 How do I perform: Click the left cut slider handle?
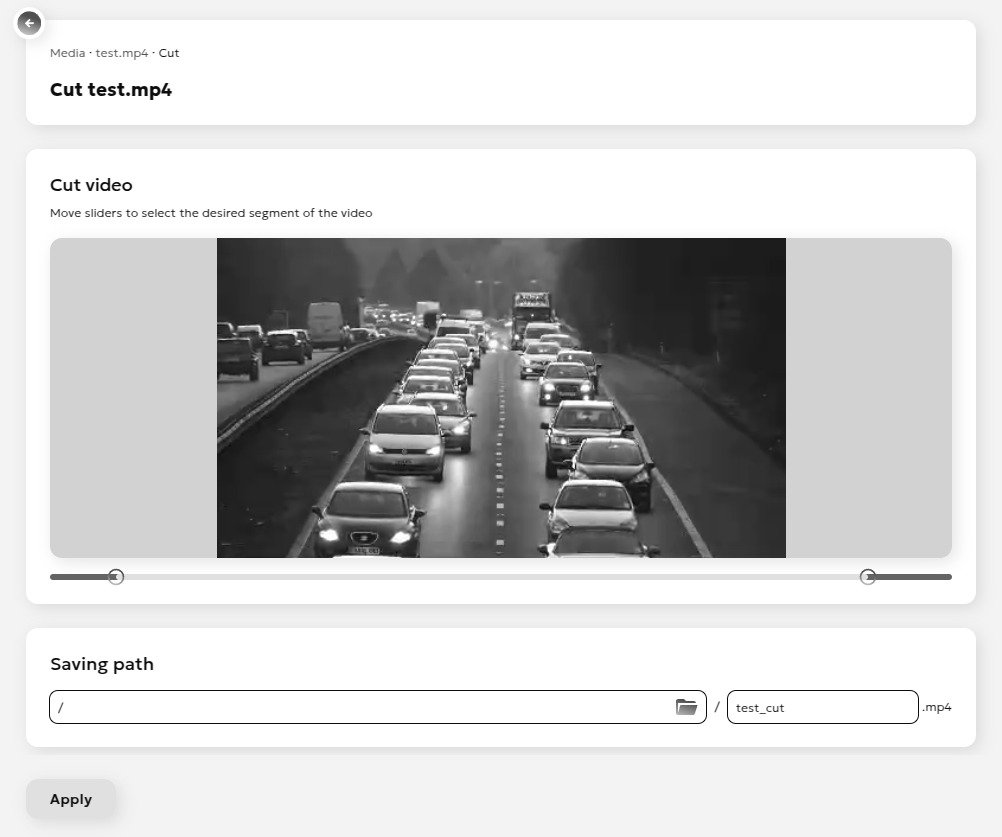tap(116, 577)
